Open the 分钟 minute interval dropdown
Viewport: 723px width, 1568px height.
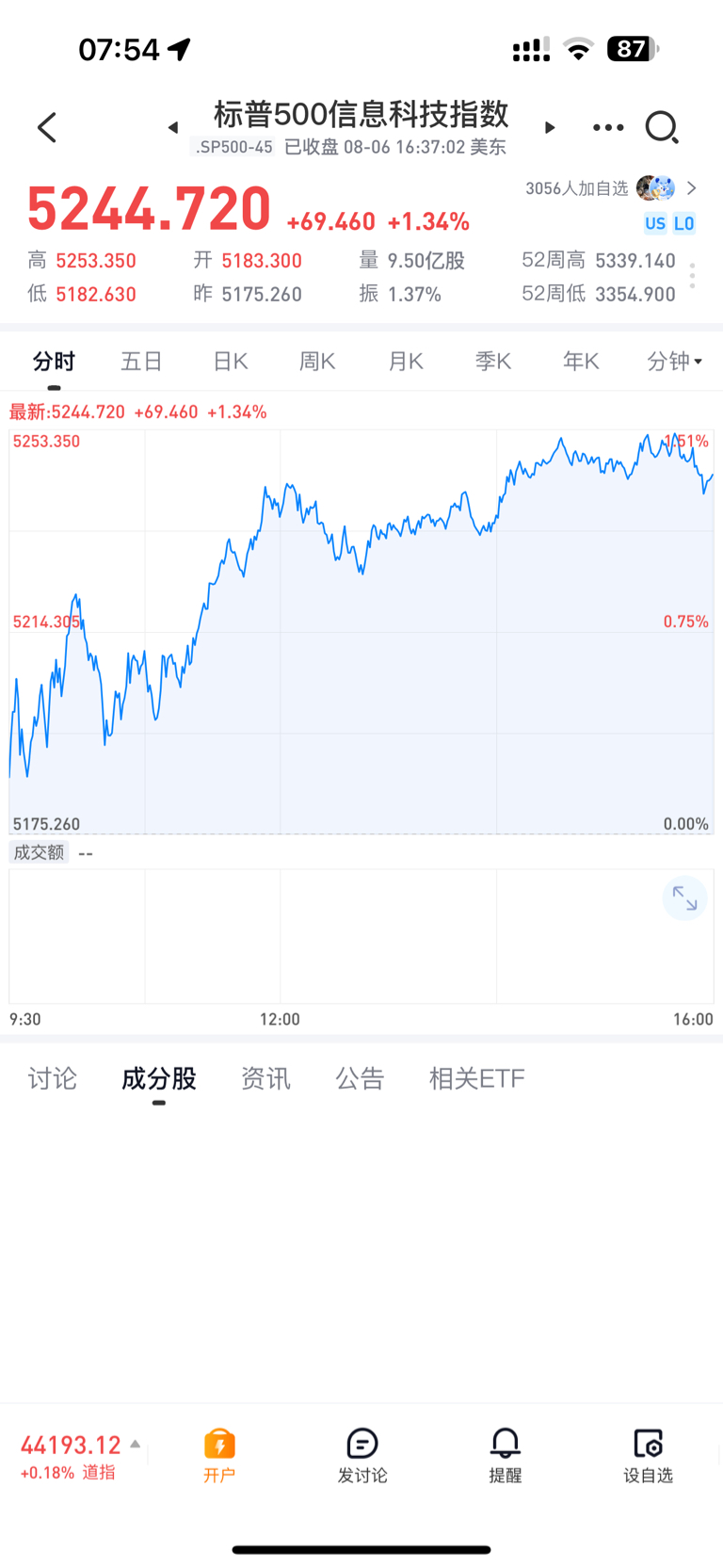coord(675,361)
